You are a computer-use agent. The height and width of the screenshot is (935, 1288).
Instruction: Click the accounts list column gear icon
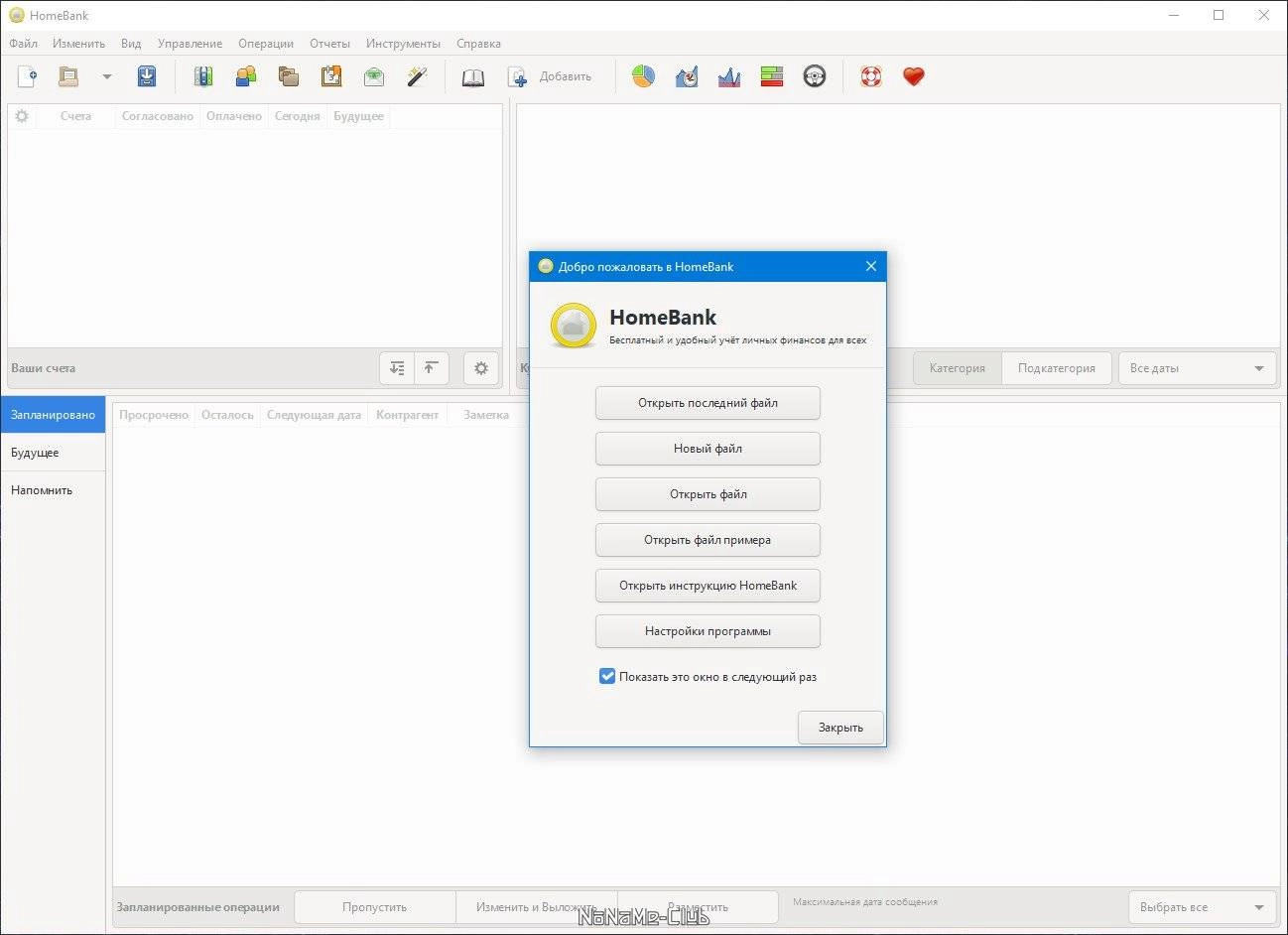(22, 116)
